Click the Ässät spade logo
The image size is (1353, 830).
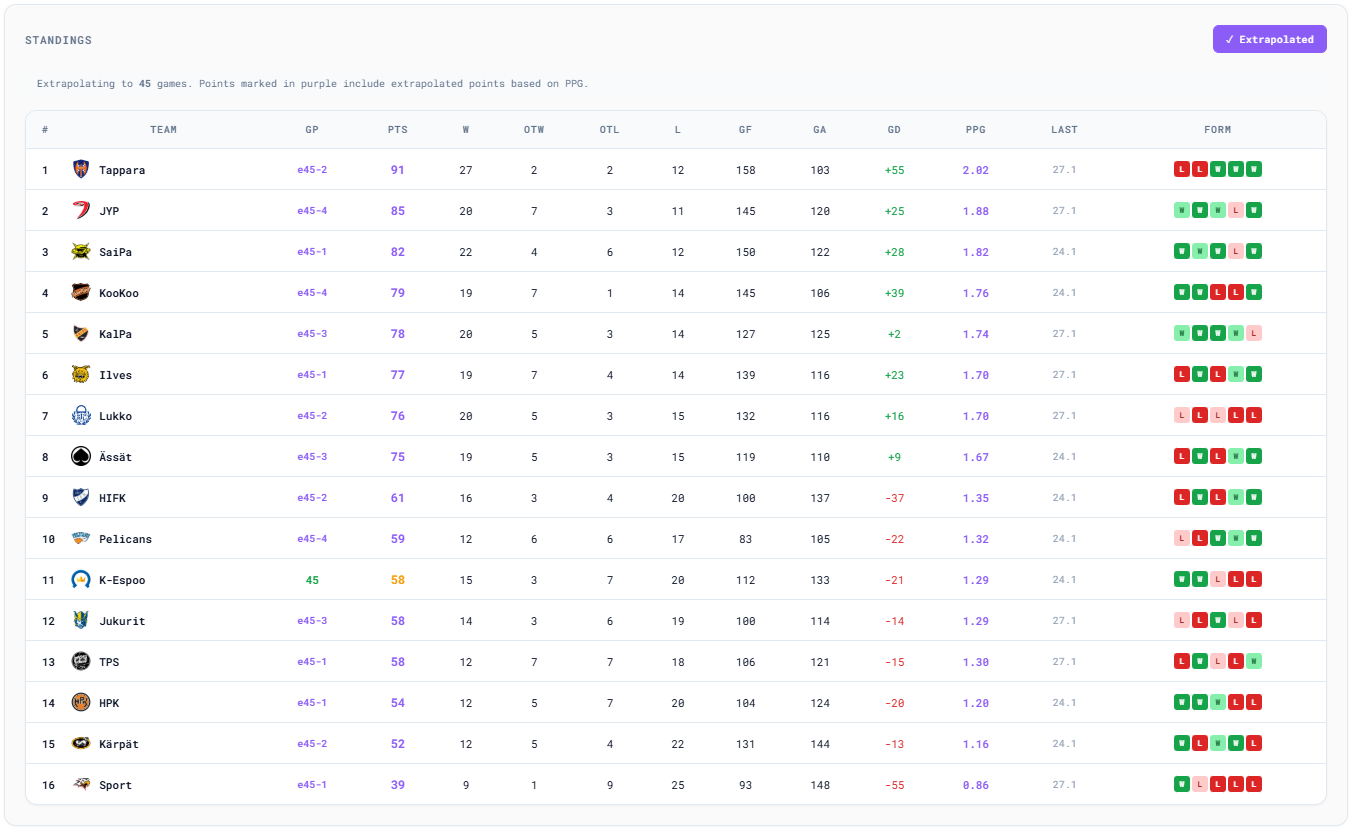81,457
